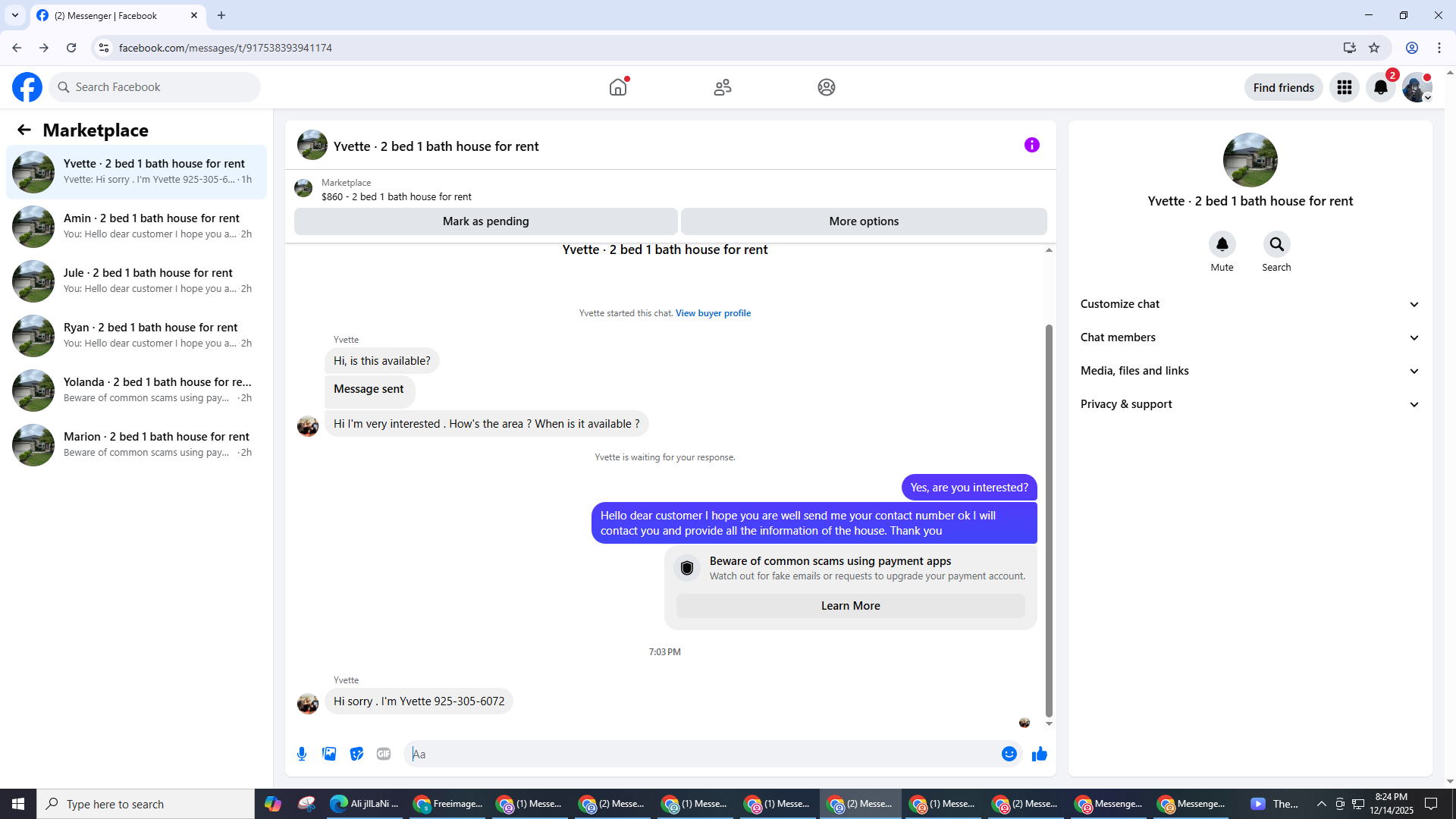Open conversation information purple icon

coord(1031,145)
